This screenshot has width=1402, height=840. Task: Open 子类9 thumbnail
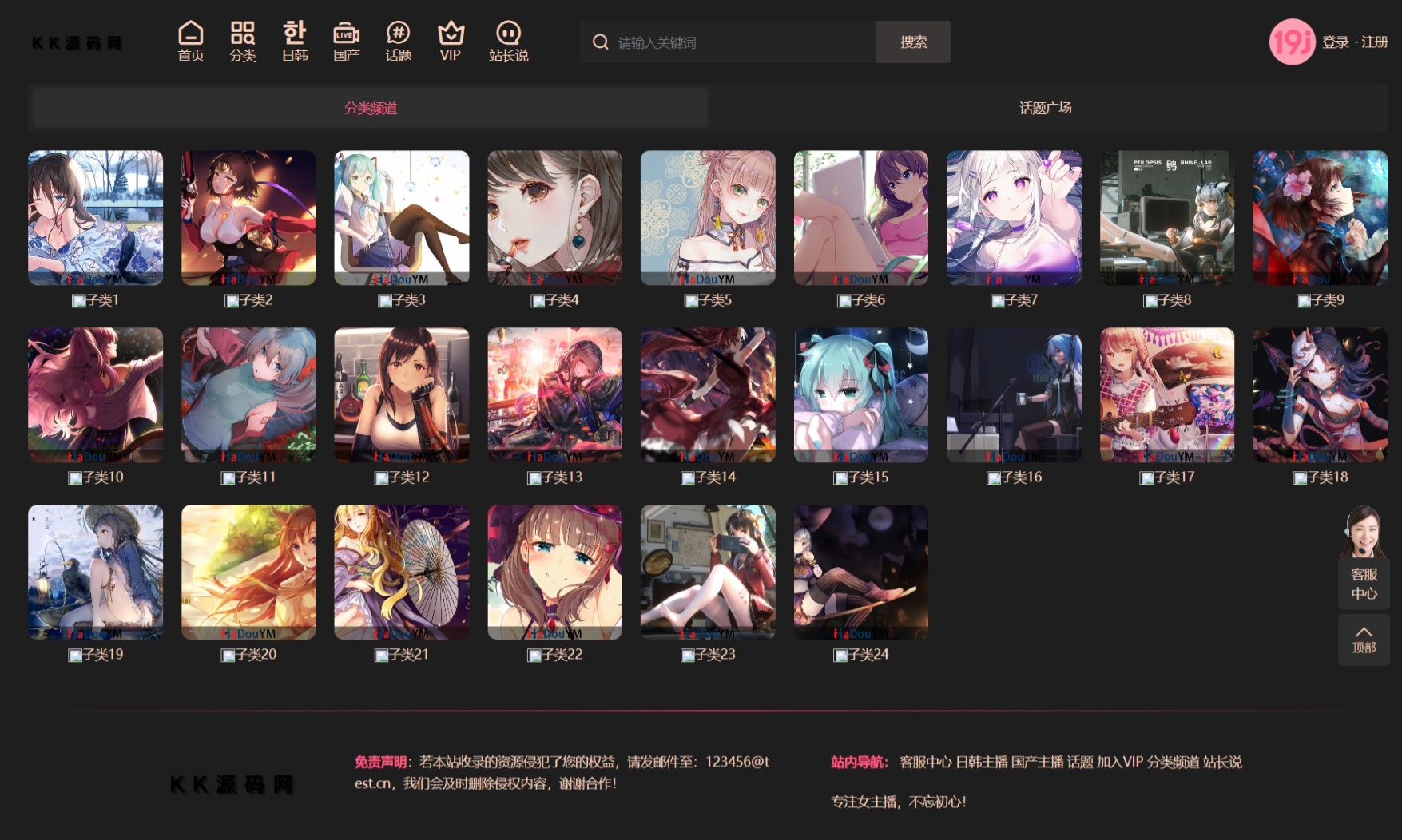[1321, 218]
